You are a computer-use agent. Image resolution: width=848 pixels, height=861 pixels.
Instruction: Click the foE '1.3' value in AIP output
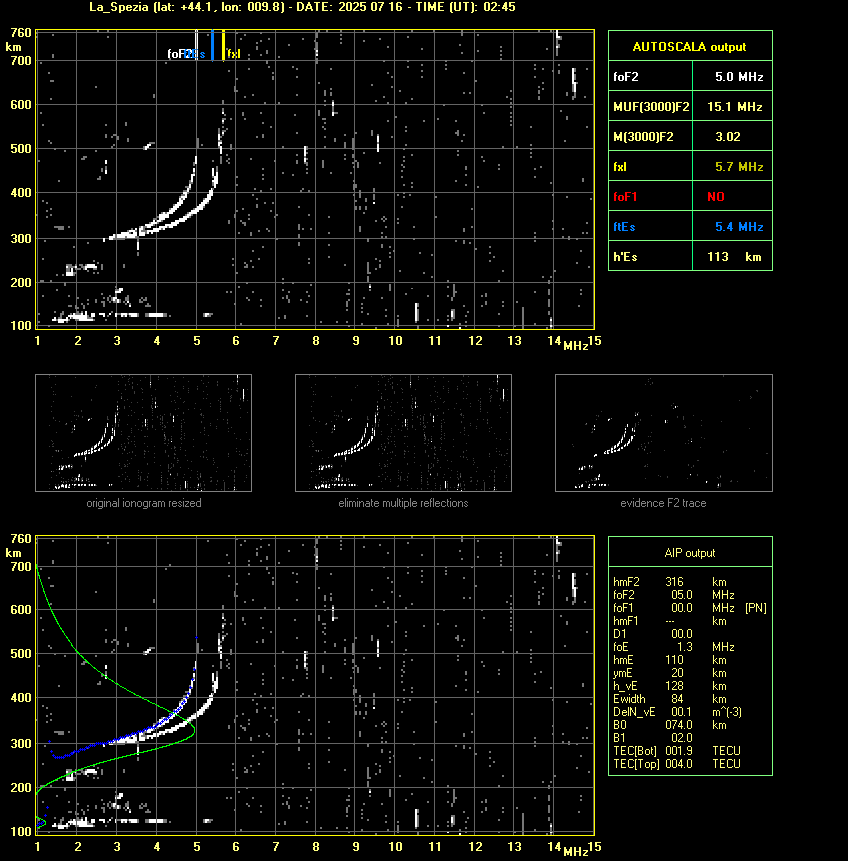point(685,647)
